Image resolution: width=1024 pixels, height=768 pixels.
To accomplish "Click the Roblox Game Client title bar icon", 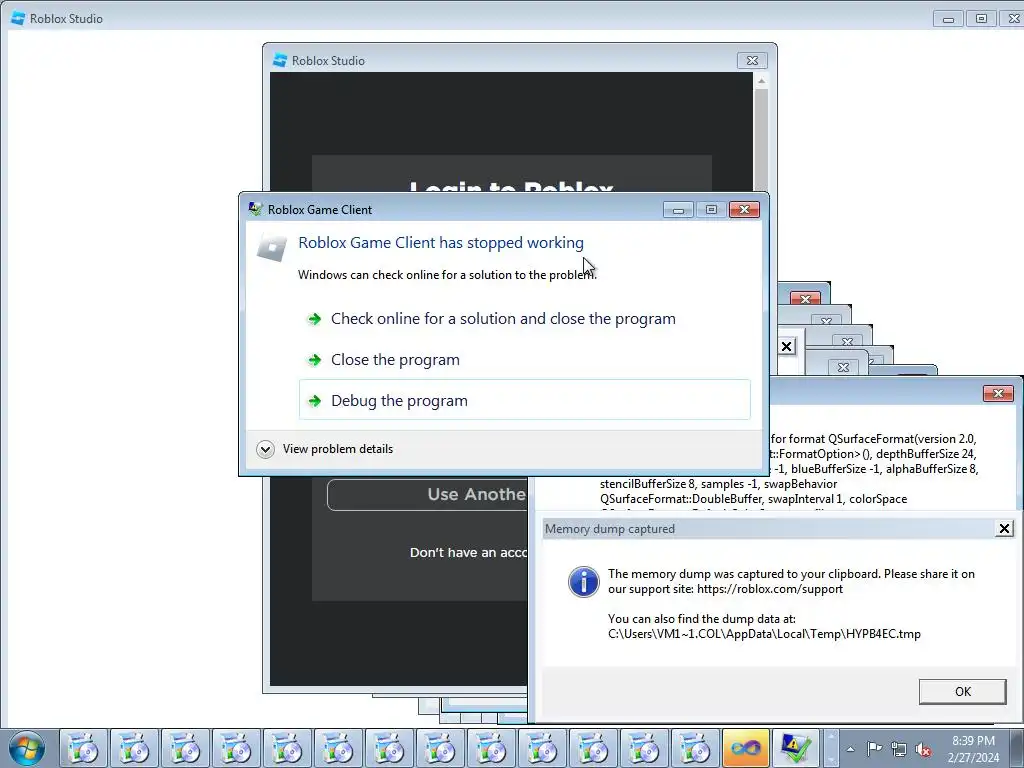I will 255,209.
